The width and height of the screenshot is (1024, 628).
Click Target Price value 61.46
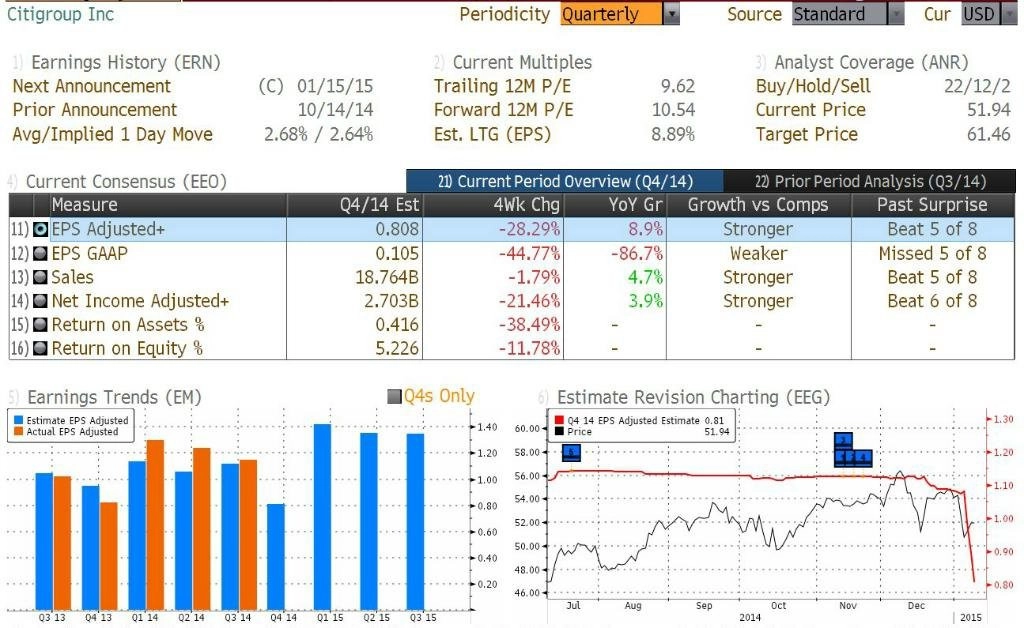coord(989,134)
